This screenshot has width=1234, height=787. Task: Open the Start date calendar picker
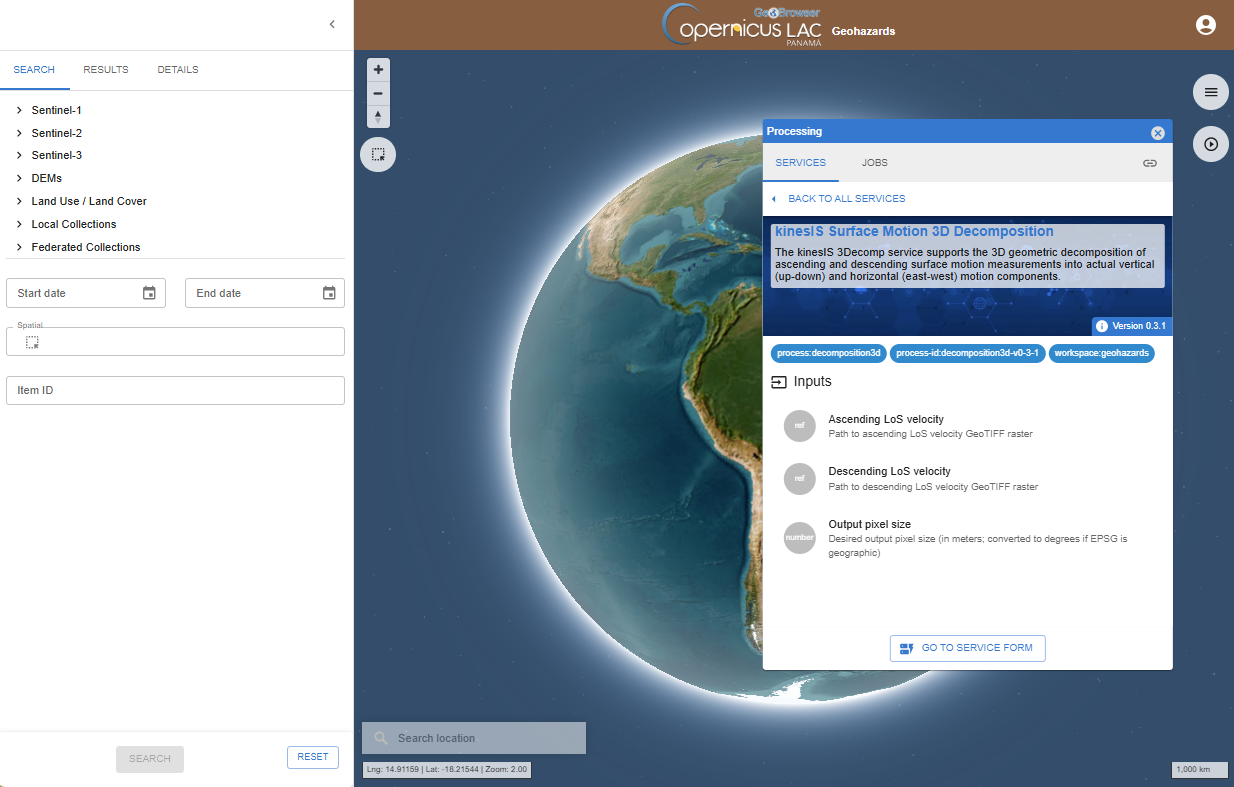[149, 293]
